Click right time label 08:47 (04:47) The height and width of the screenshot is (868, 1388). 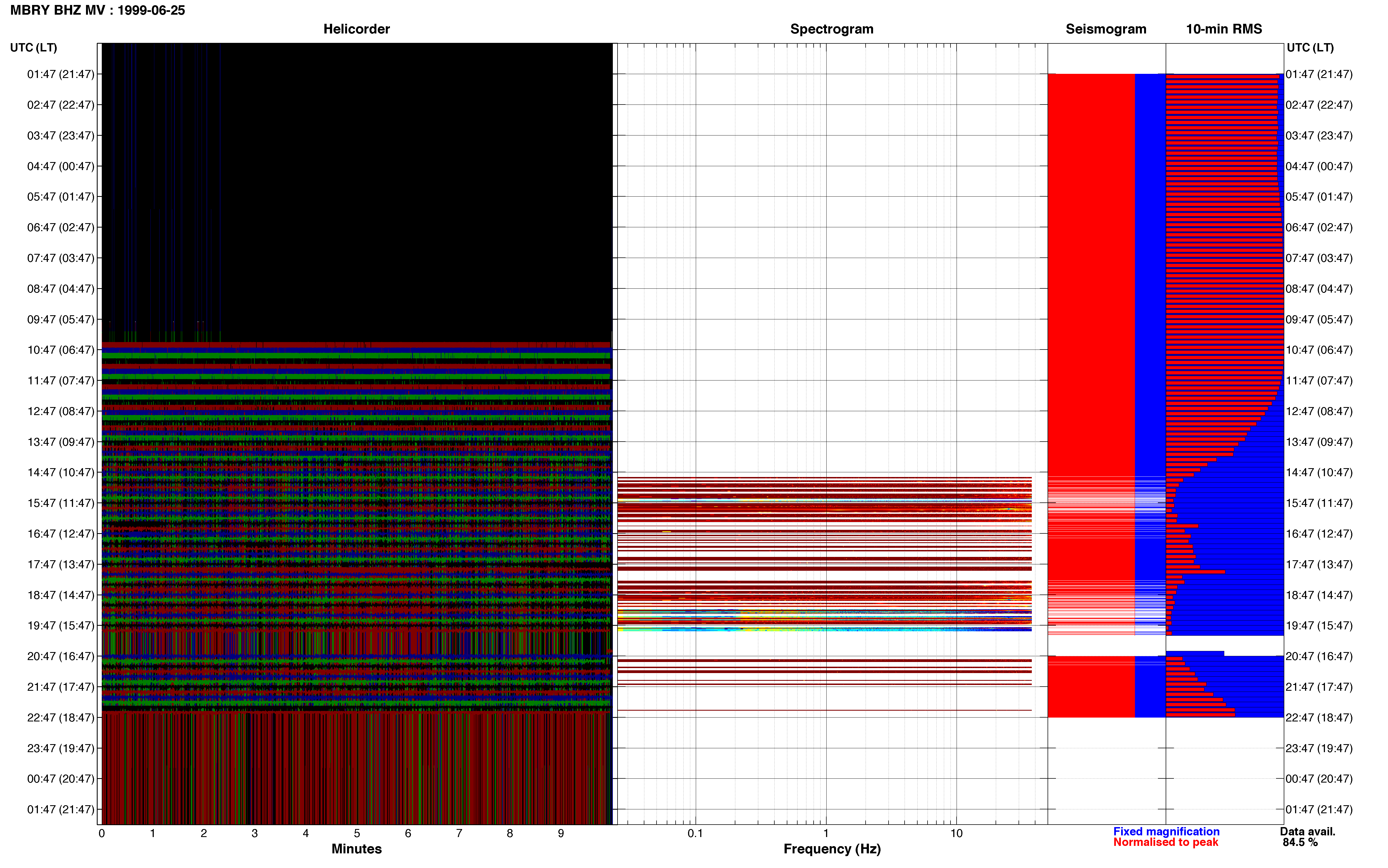click(1319, 289)
